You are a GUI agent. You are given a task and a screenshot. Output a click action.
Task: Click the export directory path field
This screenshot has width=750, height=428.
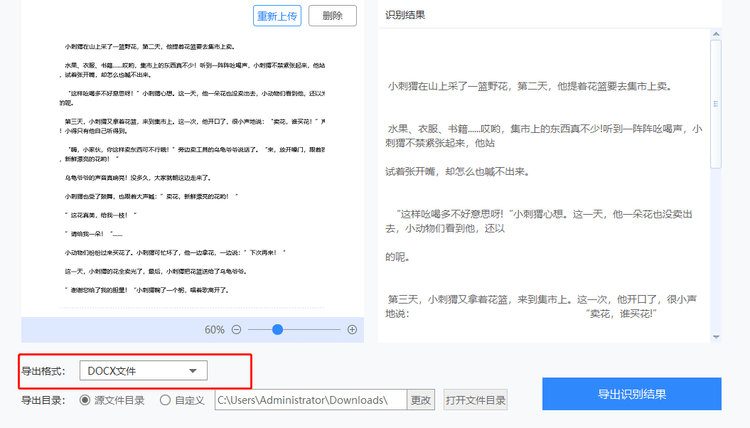(x=311, y=400)
